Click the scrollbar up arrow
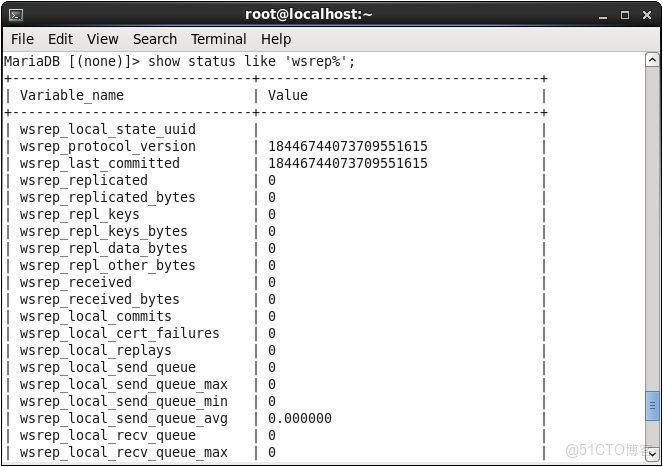663x467 pixels. click(x=653, y=61)
